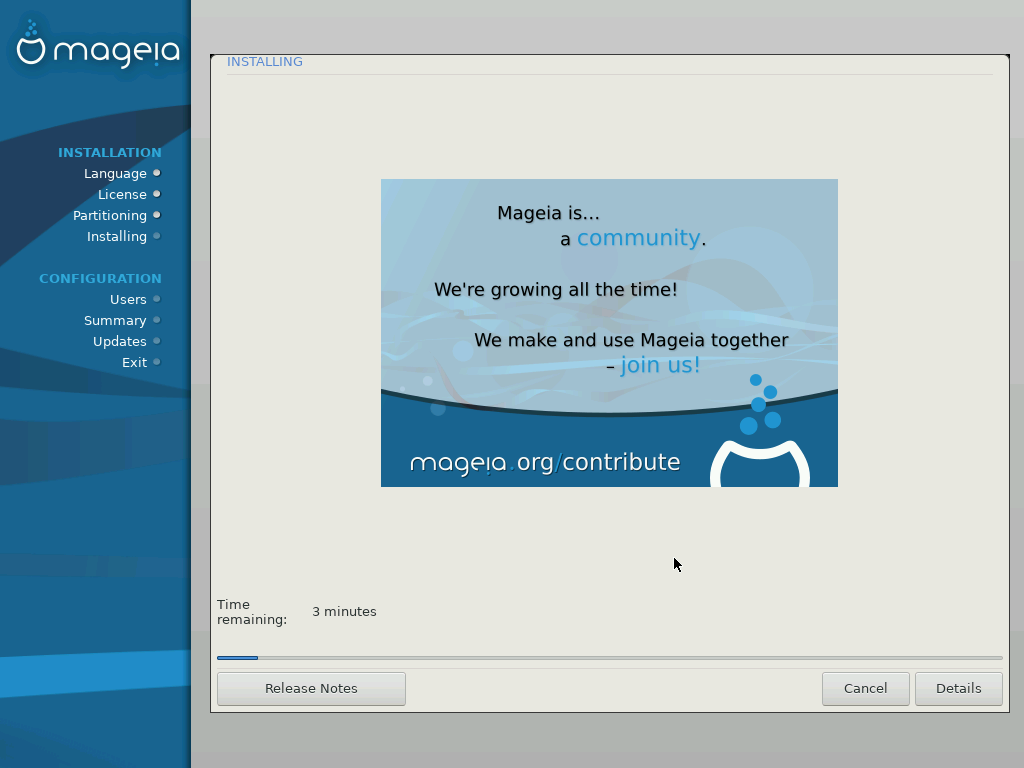Image resolution: width=1024 pixels, height=768 pixels.
Task: Click the CONFIGURATION section header
Action: coord(100,278)
